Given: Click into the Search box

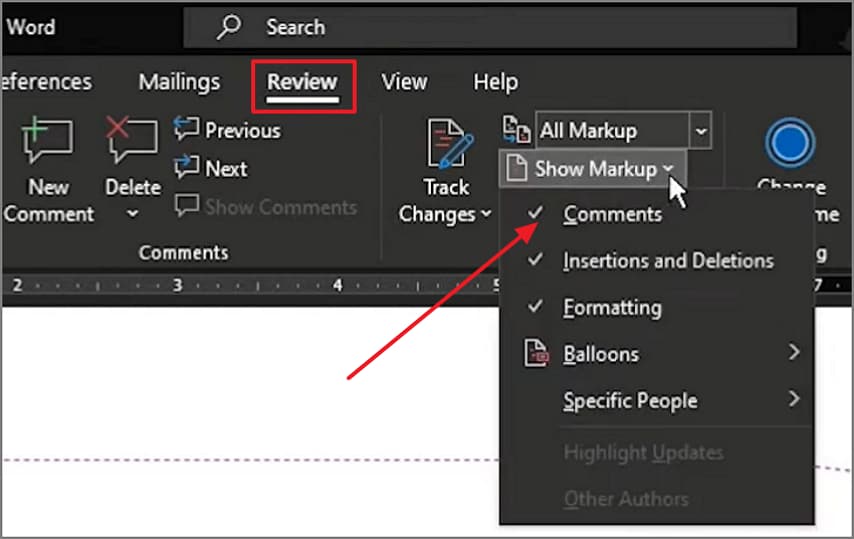Looking at the screenshot, I should [500, 28].
